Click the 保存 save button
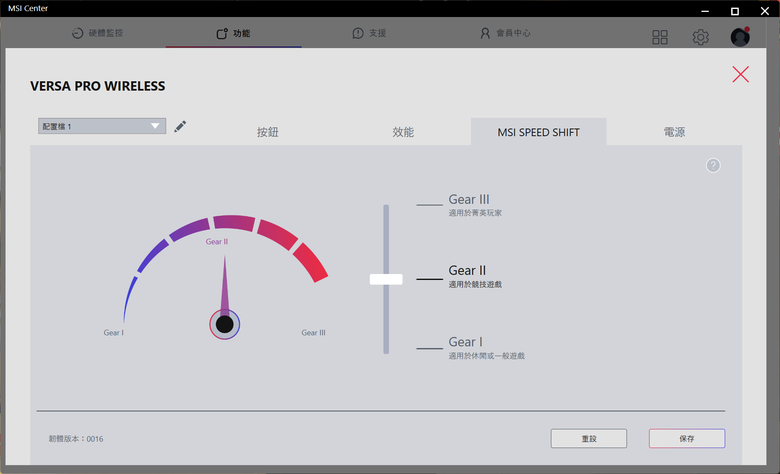 click(686, 438)
